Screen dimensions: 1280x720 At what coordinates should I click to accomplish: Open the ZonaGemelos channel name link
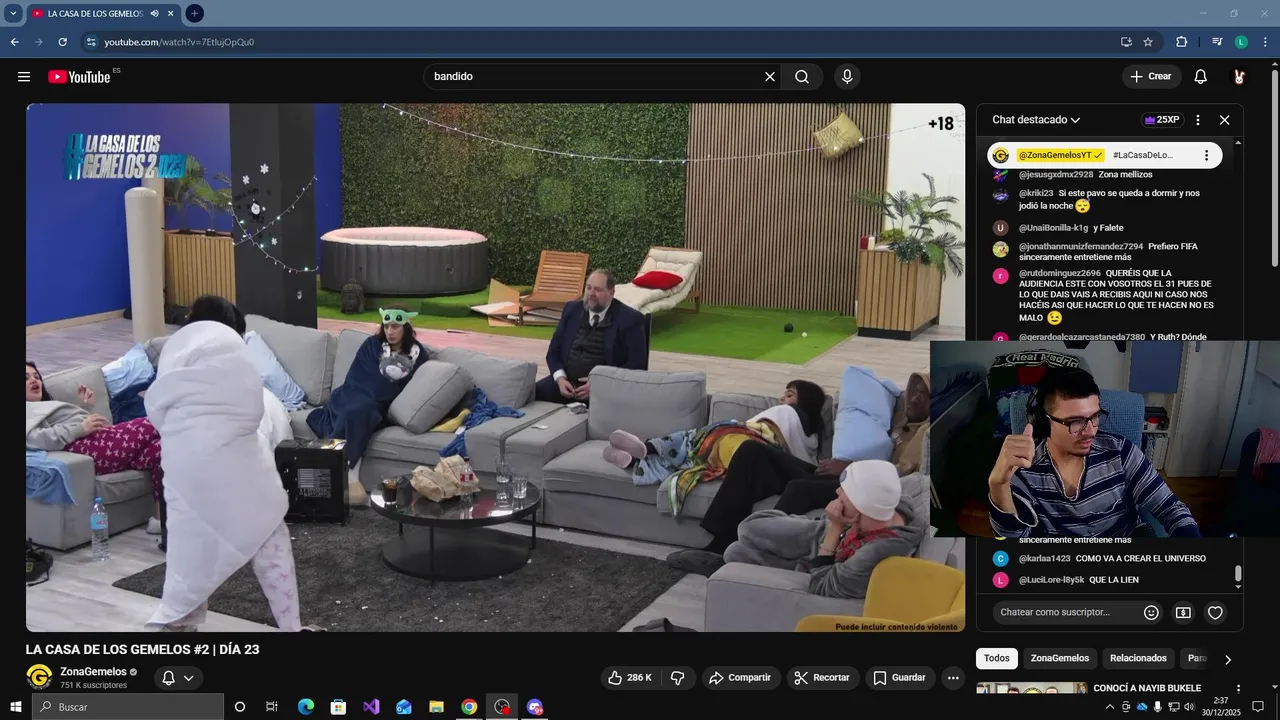pos(93,672)
